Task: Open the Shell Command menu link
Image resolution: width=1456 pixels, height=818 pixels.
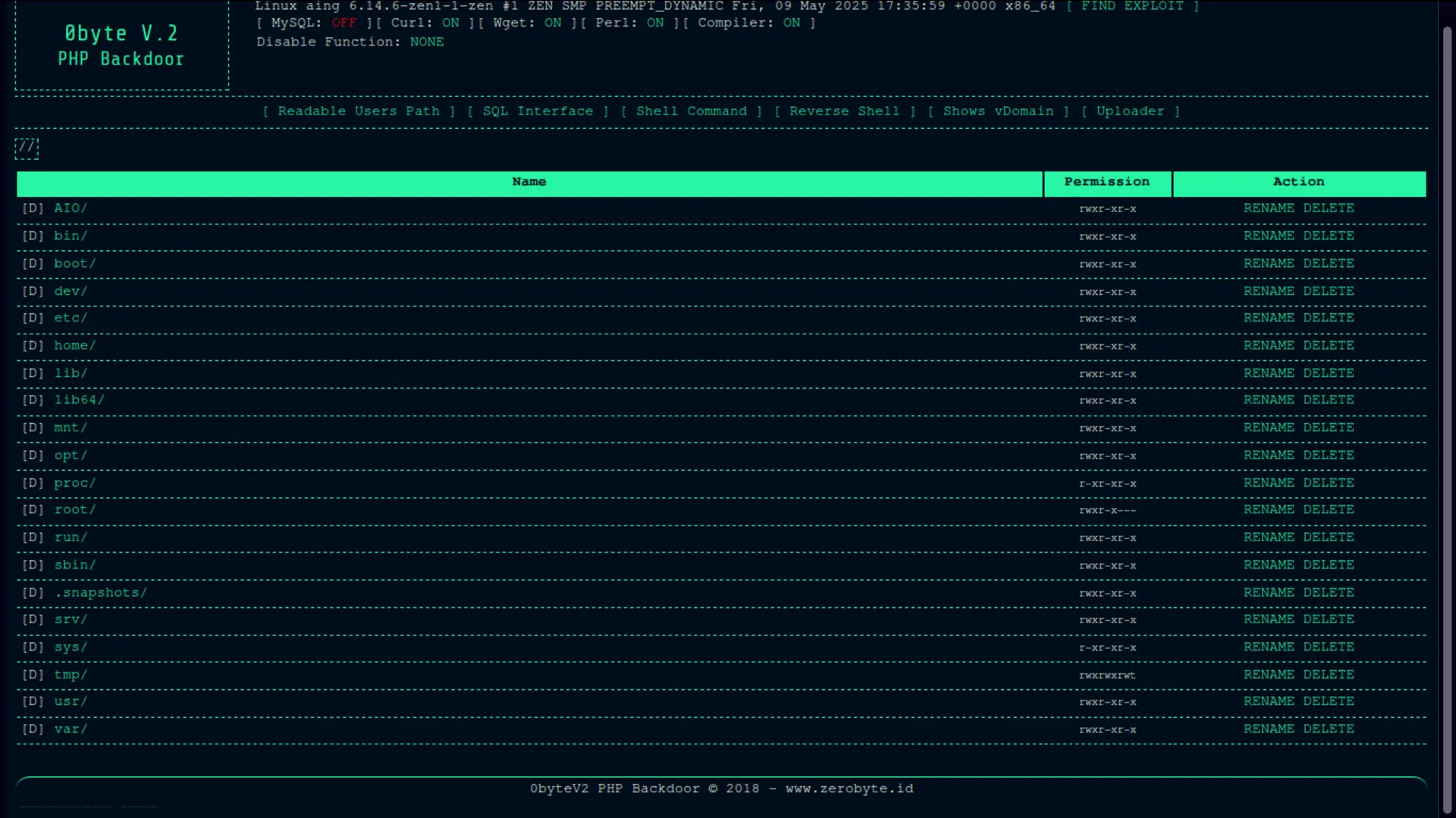Action: [692, 111]
